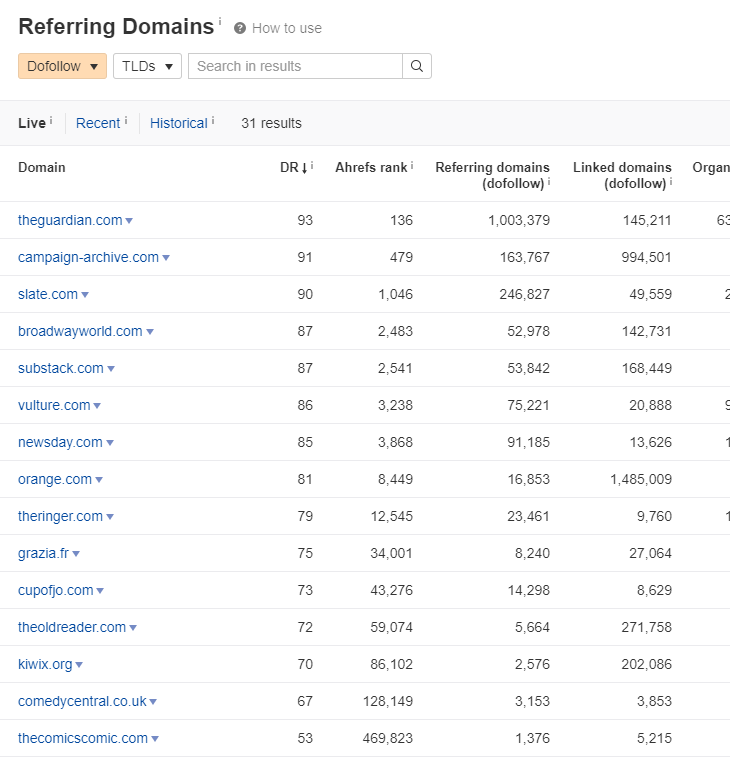Click info icon beside Historical tab
730x760 pixels.
point(213,120)
